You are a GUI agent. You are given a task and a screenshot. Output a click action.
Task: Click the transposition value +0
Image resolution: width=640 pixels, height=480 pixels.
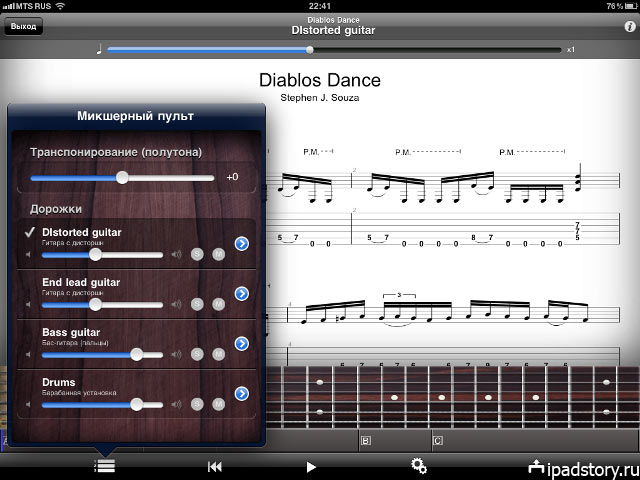click(x=232, y=177)
